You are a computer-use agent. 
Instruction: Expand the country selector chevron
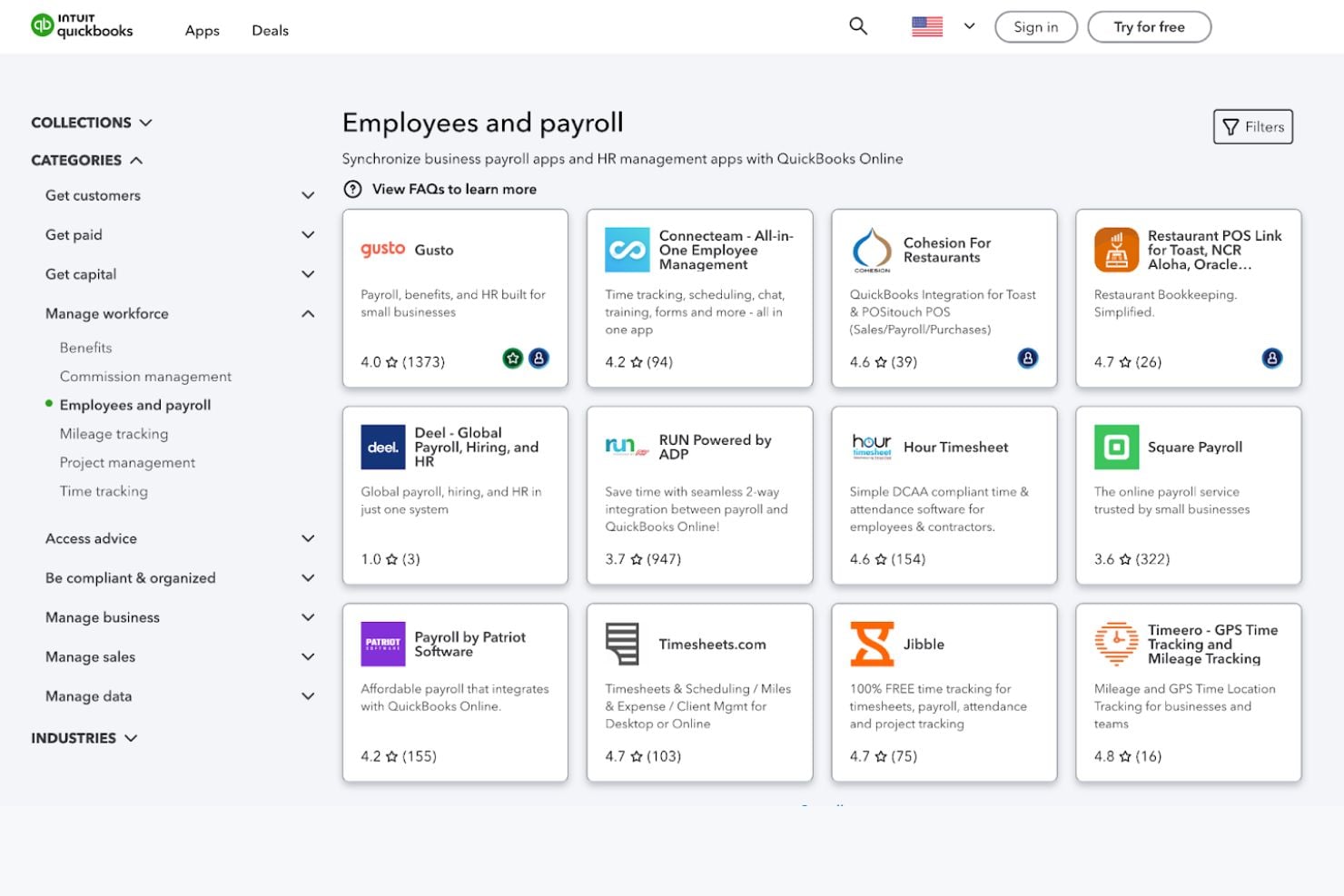coord(970,26)
